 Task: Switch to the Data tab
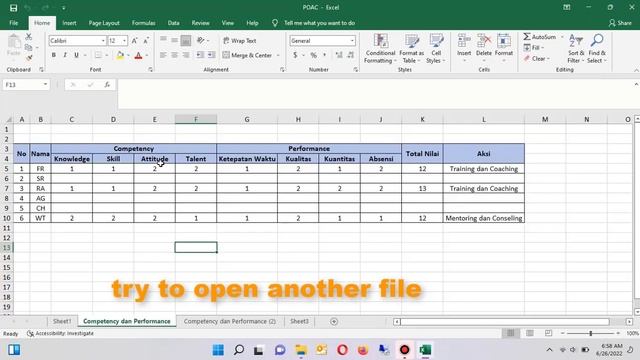(x=173, y=23)
